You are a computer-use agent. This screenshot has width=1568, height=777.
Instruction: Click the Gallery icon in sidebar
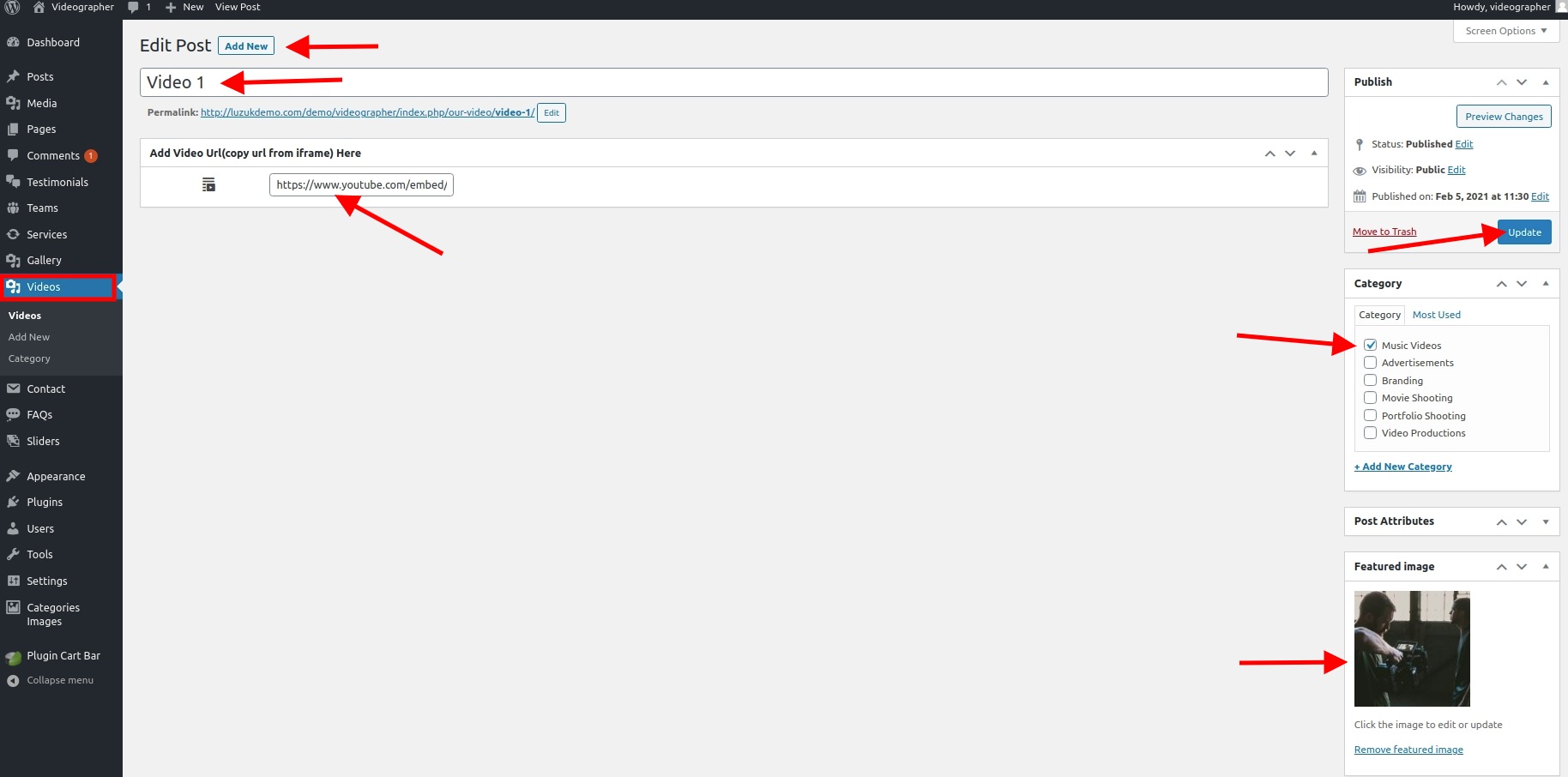[13, 260]
